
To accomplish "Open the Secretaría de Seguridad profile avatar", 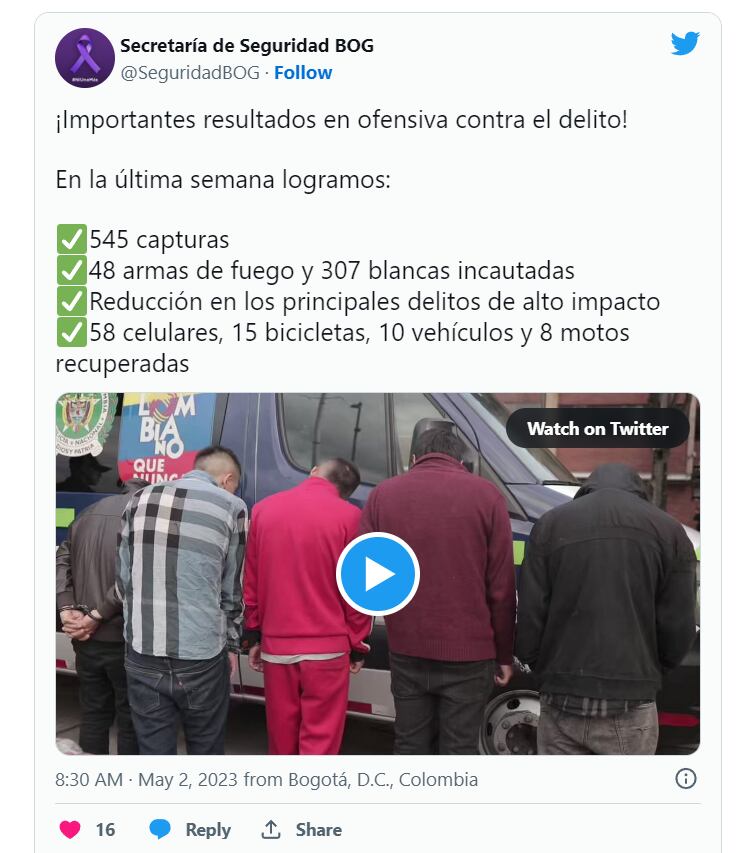I will point(85,58).
